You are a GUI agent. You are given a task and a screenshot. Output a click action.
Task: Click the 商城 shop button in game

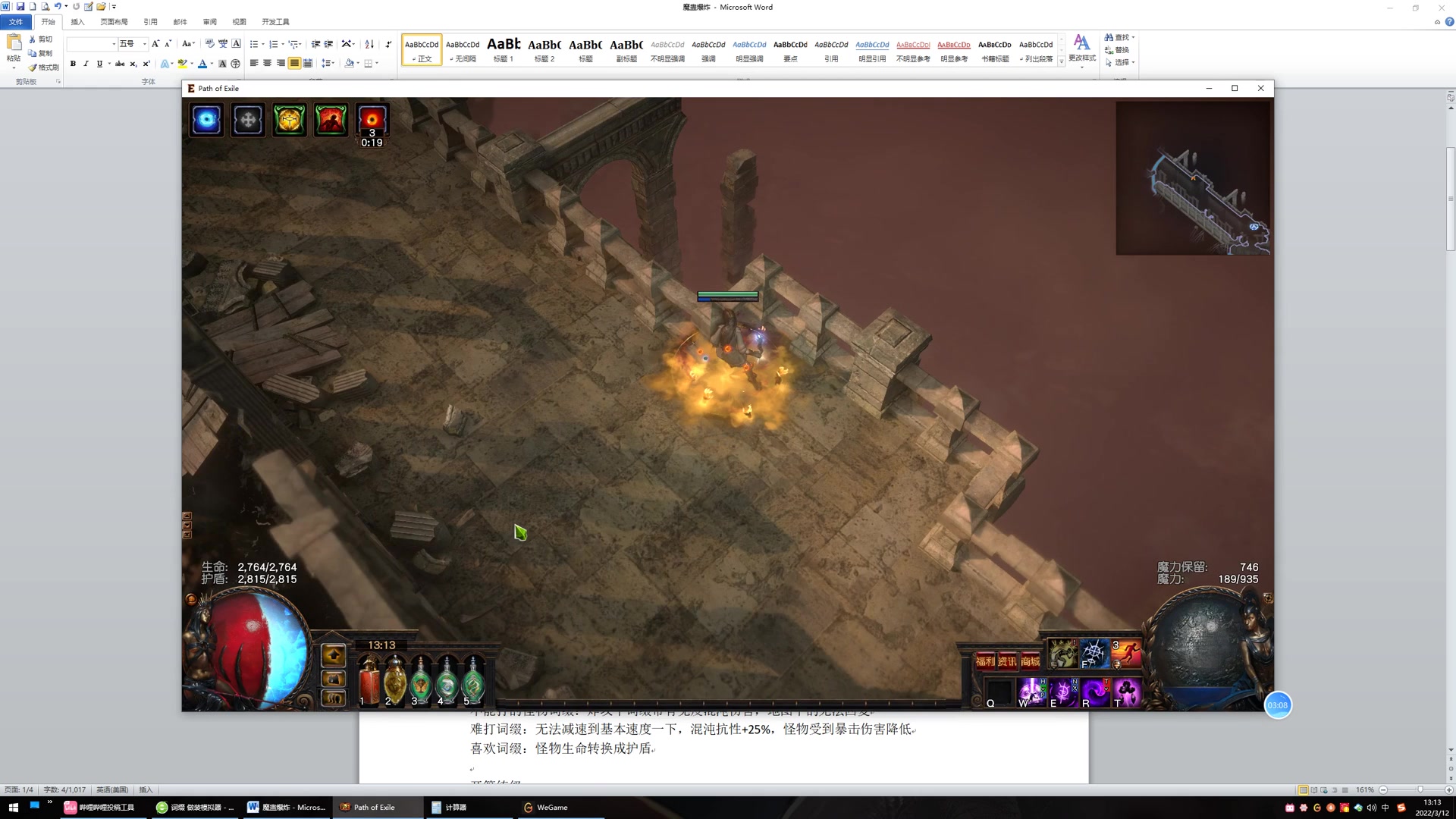tap(1030, 661)
